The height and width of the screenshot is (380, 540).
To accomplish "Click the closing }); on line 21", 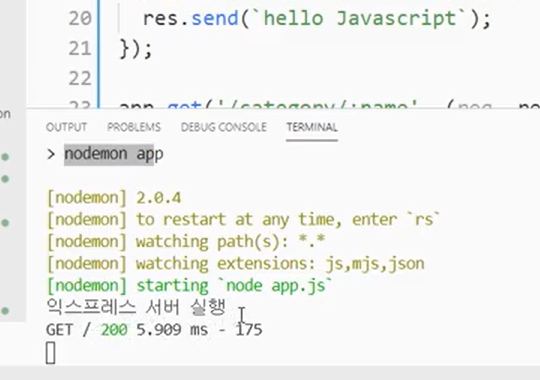I will coord(136,49).
